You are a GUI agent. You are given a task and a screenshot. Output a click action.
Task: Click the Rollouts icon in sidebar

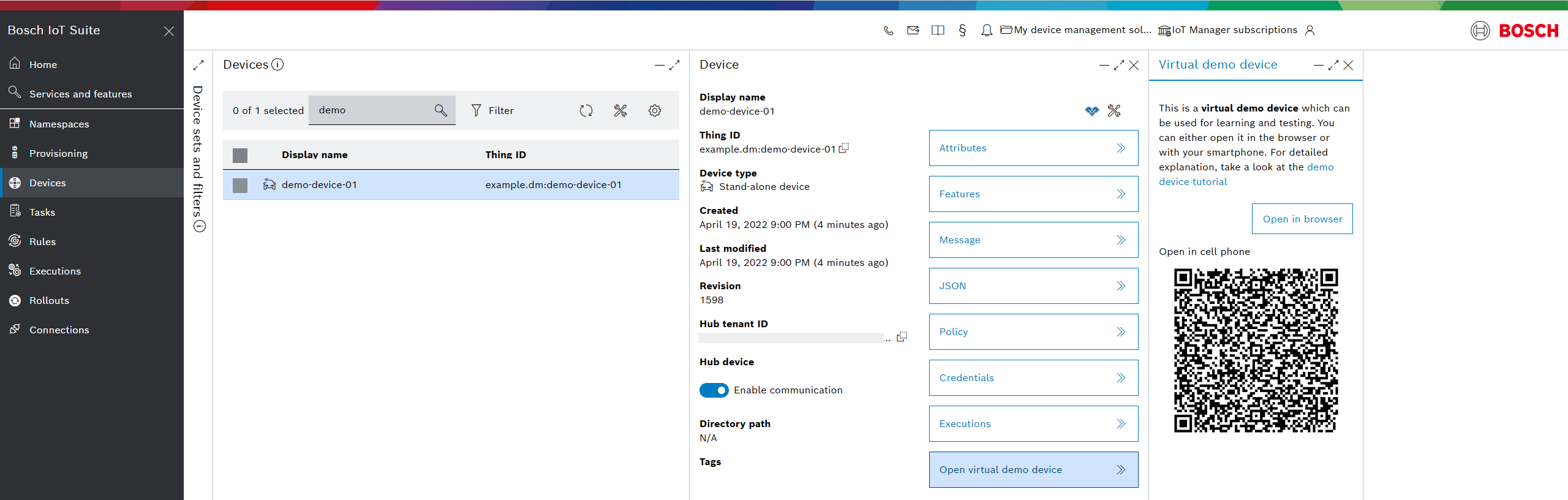pos(15,300)
